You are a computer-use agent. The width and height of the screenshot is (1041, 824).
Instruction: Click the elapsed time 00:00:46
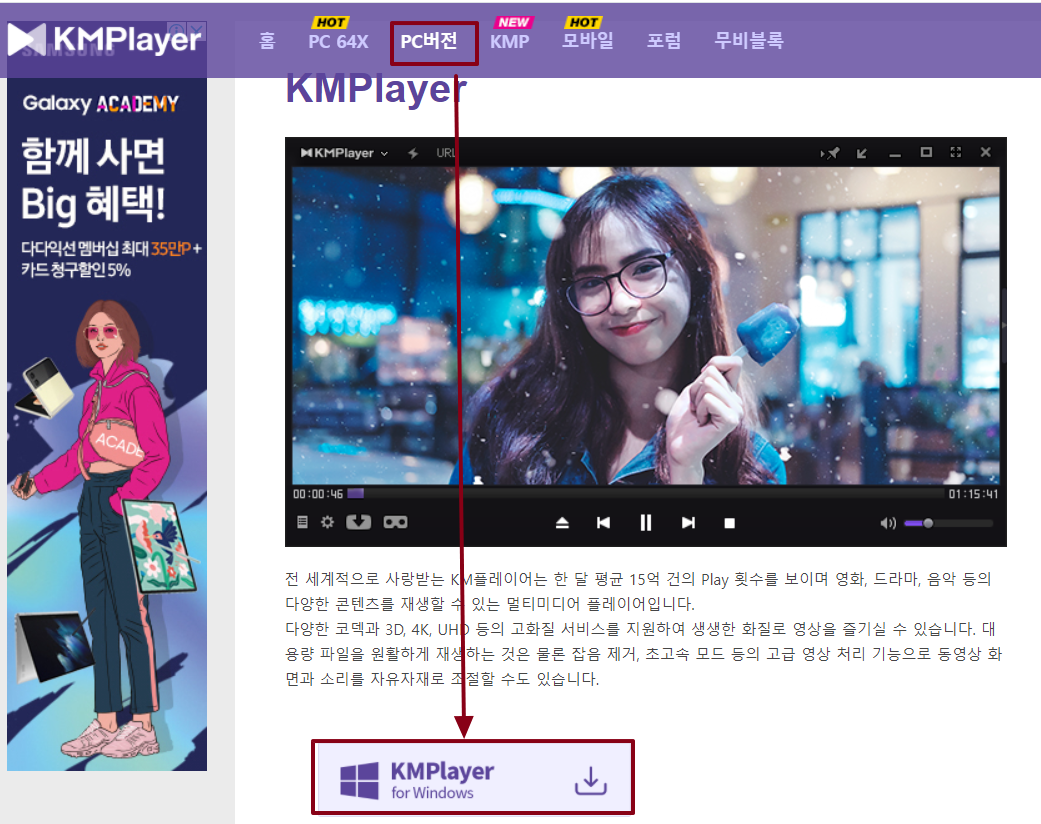pyautogui.click(x=318, y=494)
